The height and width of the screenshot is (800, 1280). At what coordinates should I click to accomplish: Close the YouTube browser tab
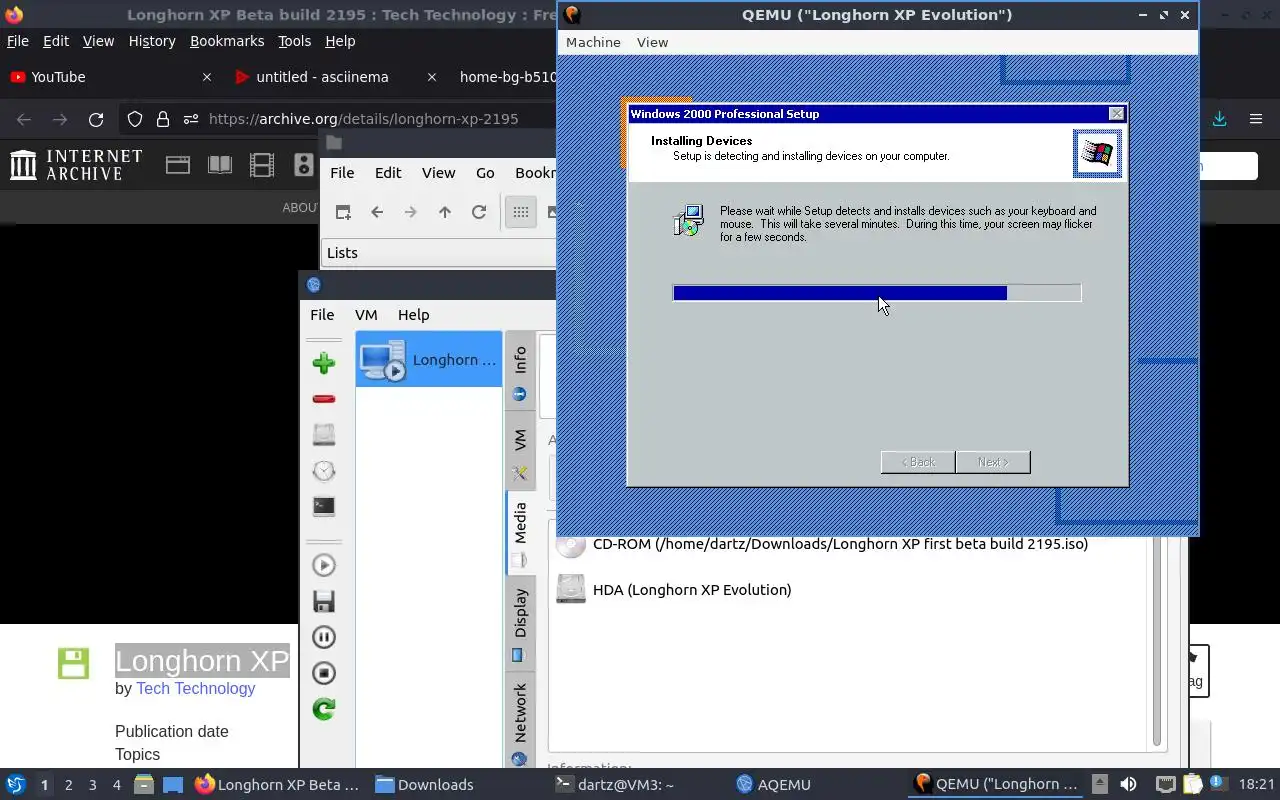pyautogui.click(x=207, y=77)
